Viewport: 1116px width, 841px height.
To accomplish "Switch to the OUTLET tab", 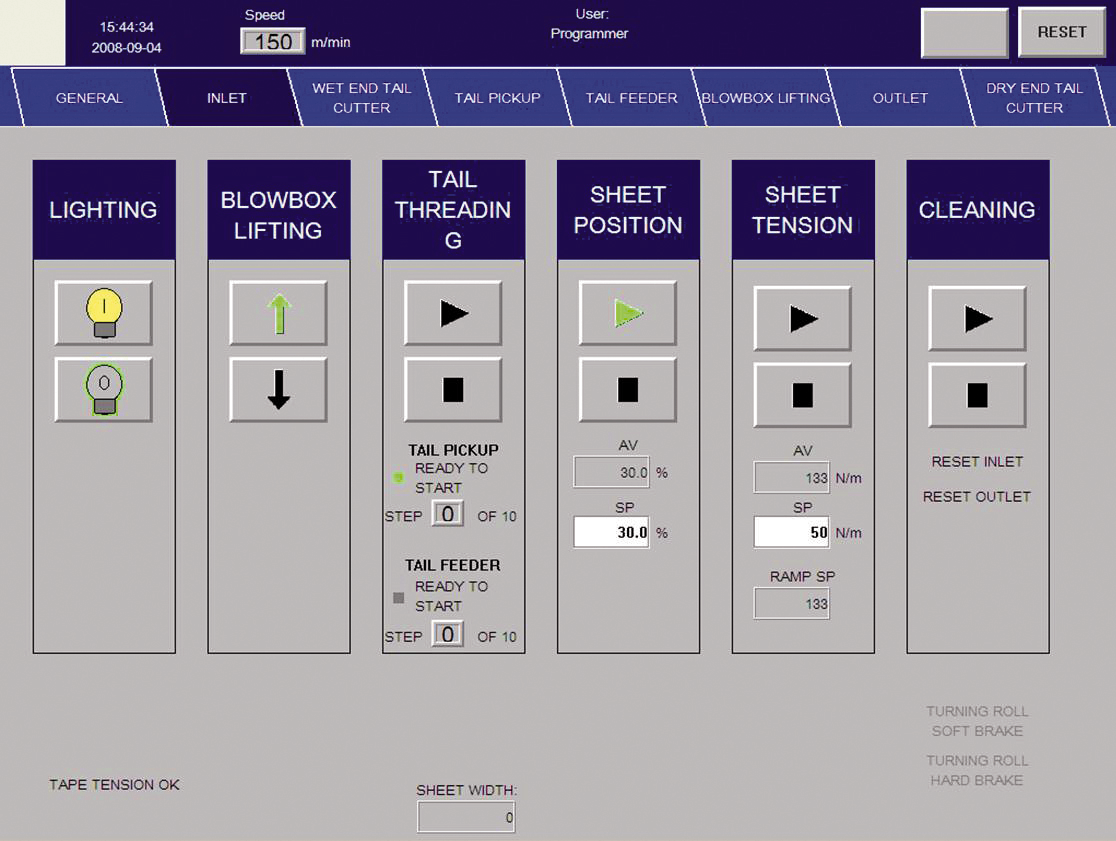I will click(900, 97).
